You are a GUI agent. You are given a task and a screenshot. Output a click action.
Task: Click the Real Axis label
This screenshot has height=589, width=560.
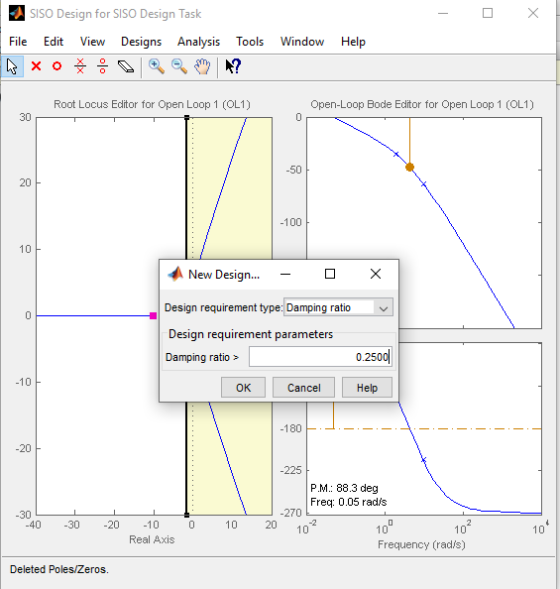pyautogui.click(x=152, y=539)
